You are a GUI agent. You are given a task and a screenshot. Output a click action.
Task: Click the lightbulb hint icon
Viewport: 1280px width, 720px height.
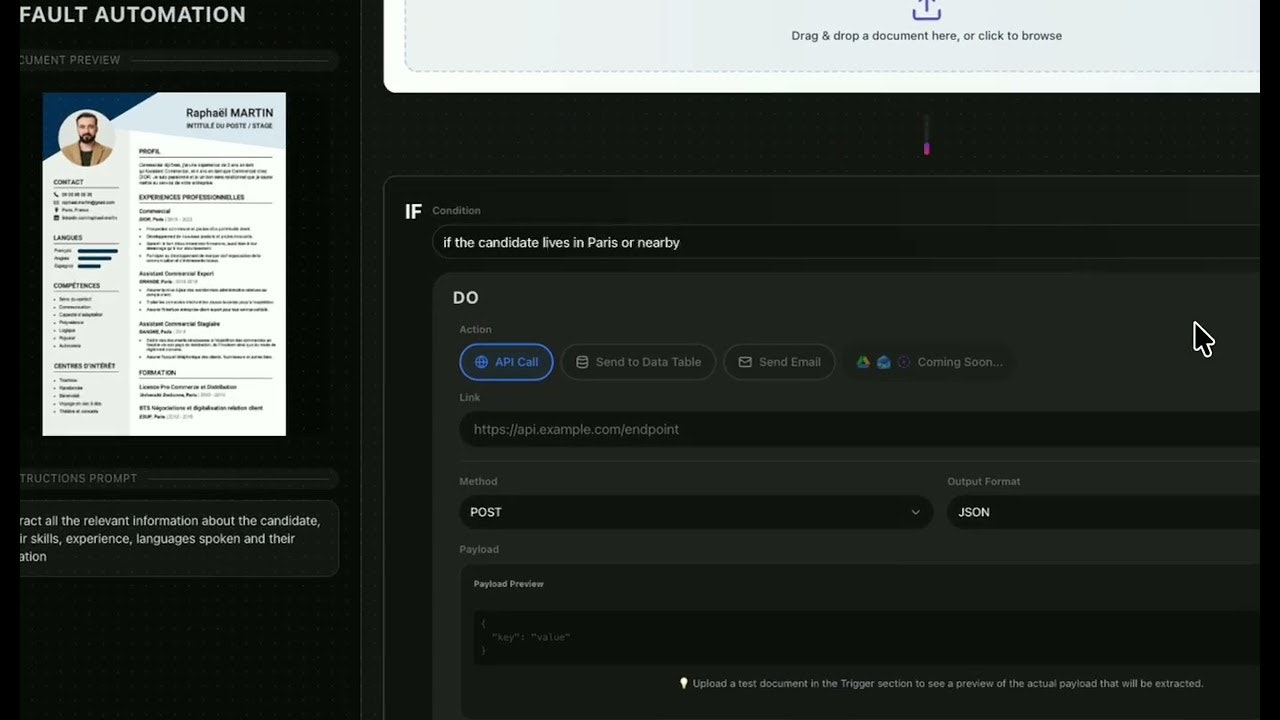pos(684,684)
